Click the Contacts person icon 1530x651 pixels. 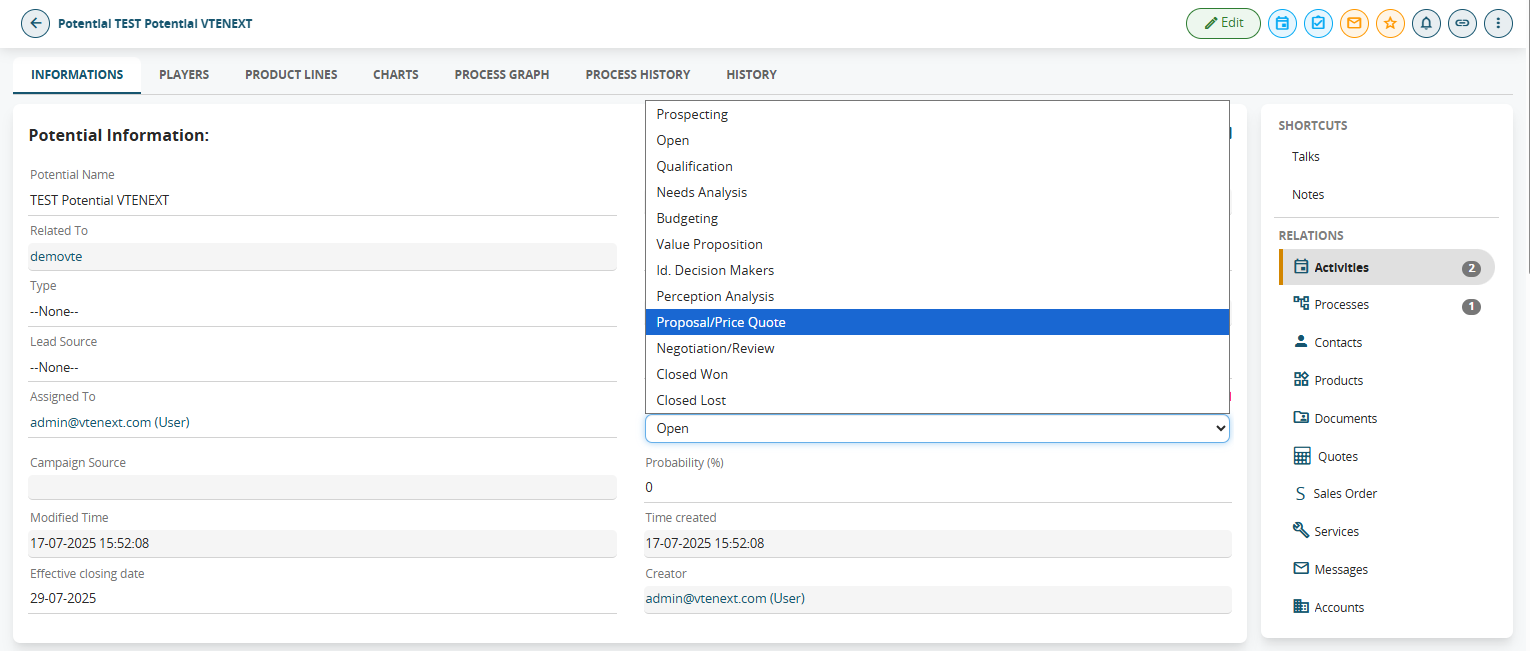1301,342
